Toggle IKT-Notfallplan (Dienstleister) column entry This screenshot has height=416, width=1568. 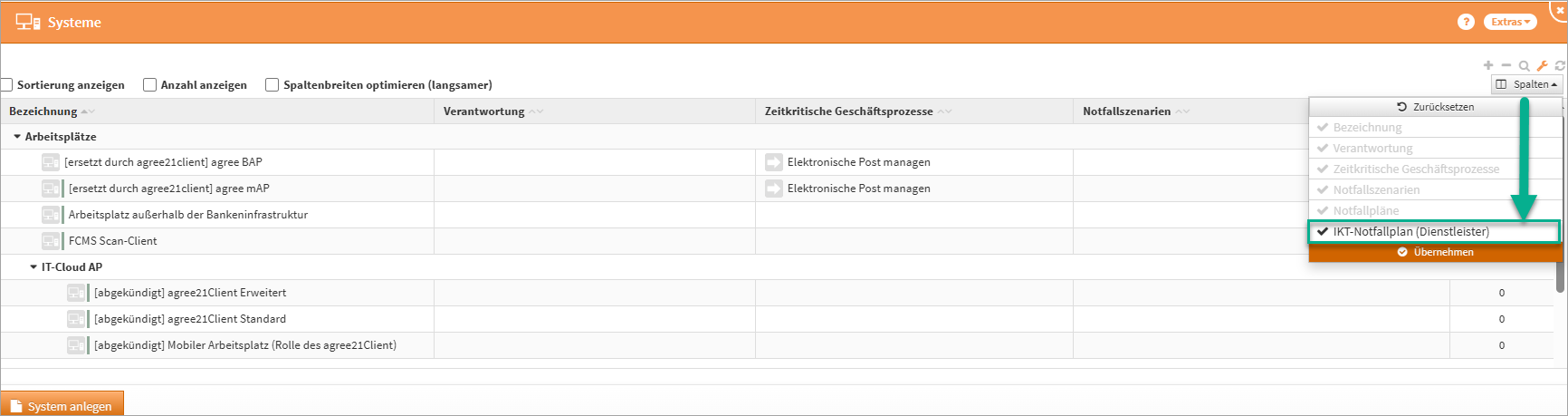pyautogui.click(x=1434, y=232)
